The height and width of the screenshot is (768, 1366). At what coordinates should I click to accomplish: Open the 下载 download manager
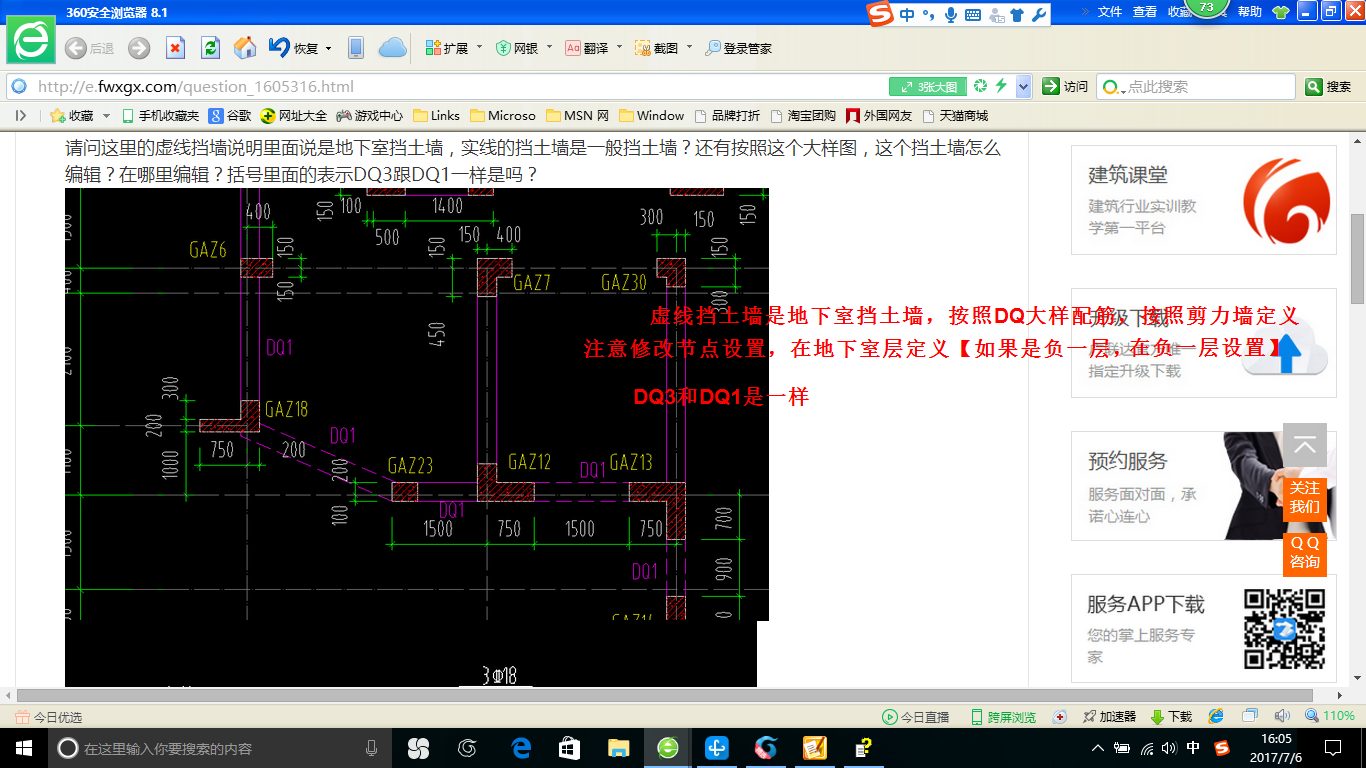click(1171, 717)
